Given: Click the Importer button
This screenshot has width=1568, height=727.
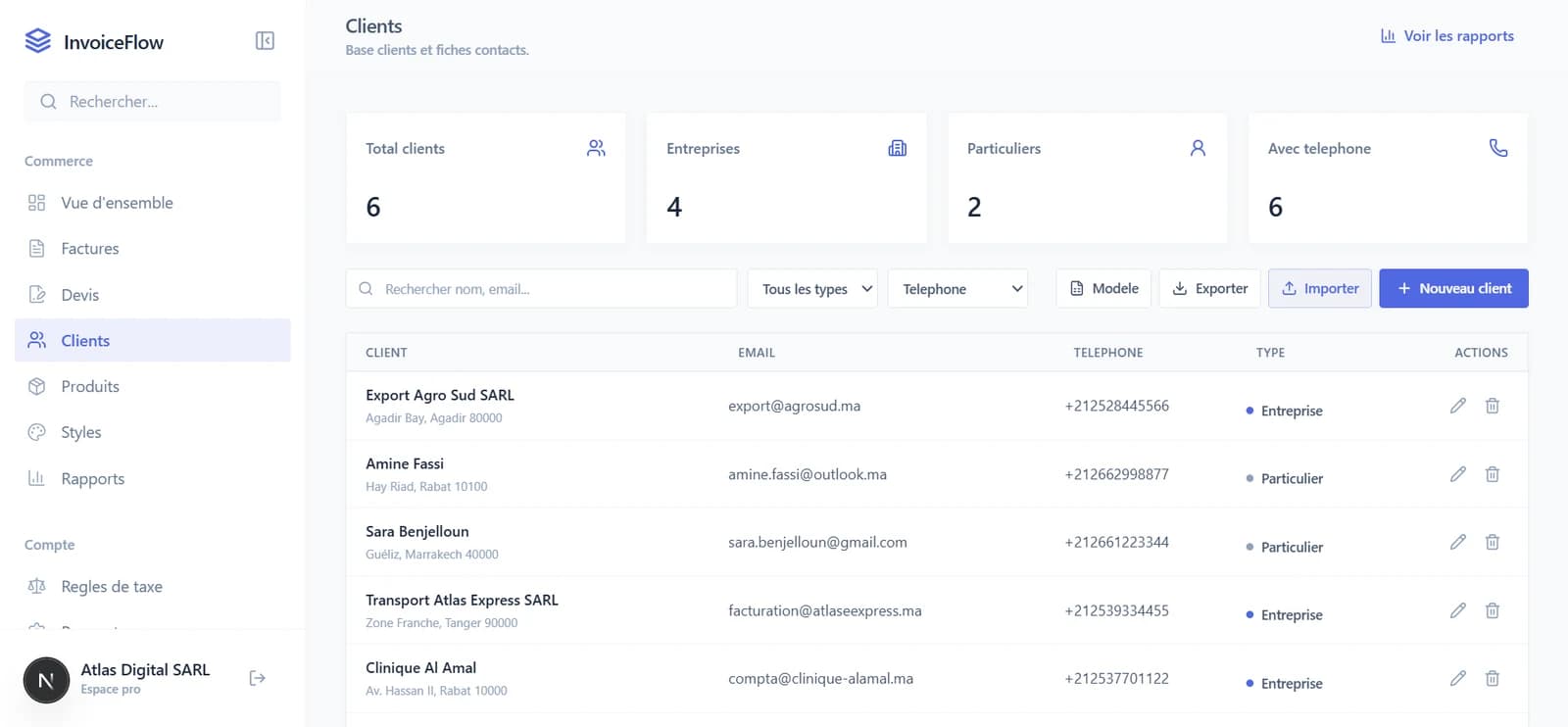Looking at the screenshot, I should (x=1320, y=288).
